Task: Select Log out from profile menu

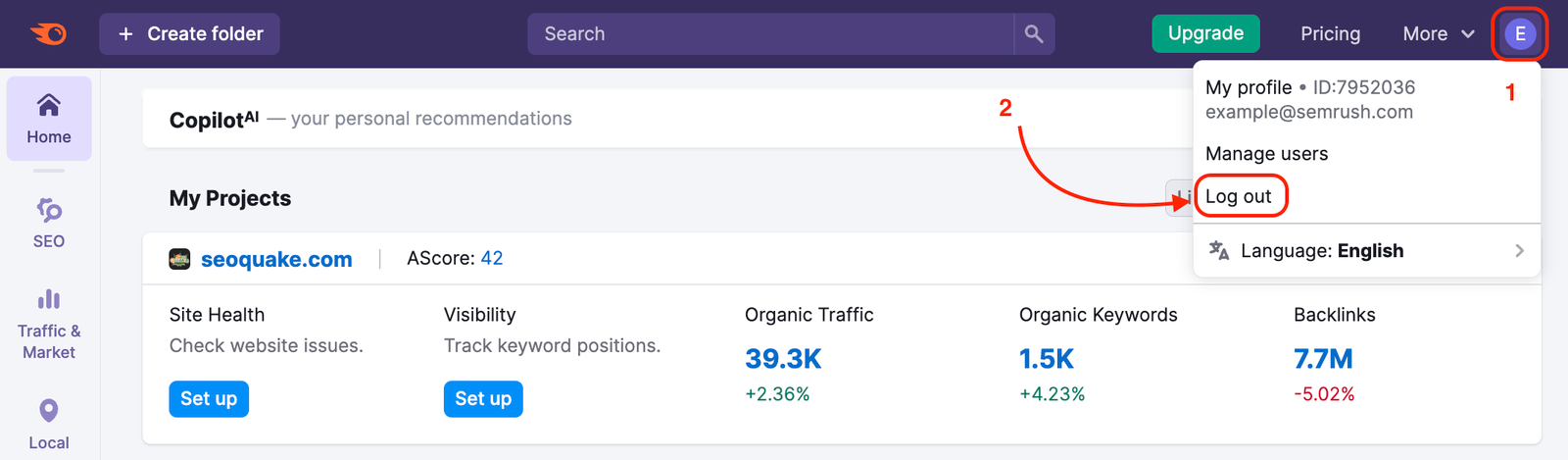Action: coord(1239,196)
